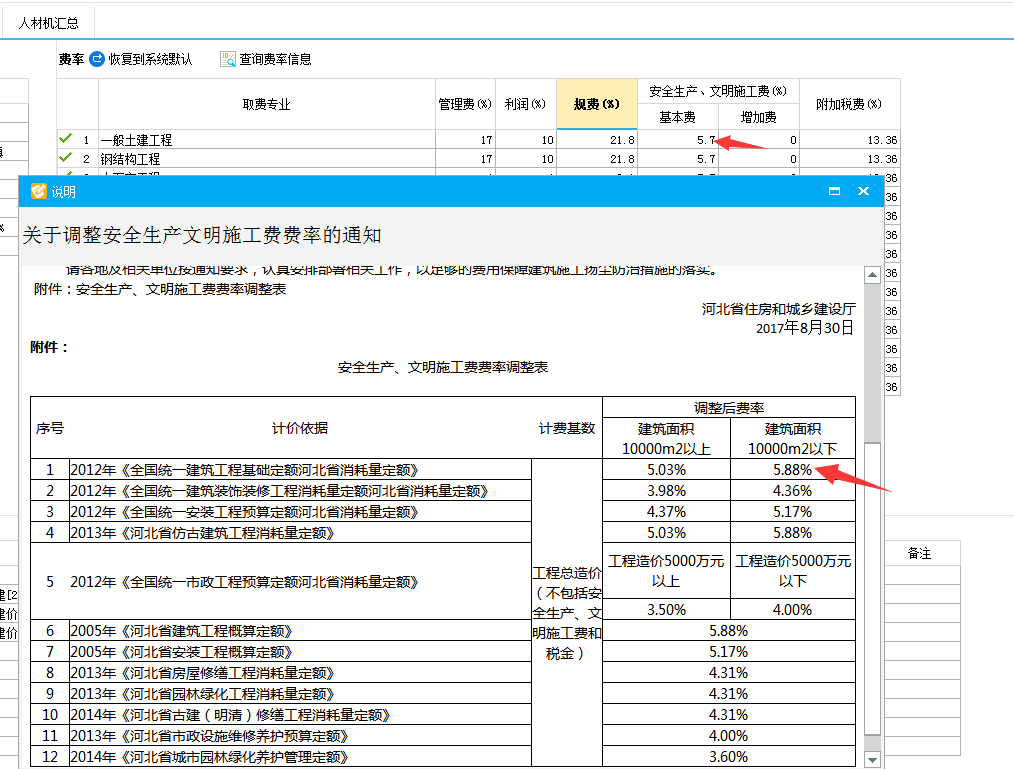Click the restore system default icon

[x=96, y=59]
